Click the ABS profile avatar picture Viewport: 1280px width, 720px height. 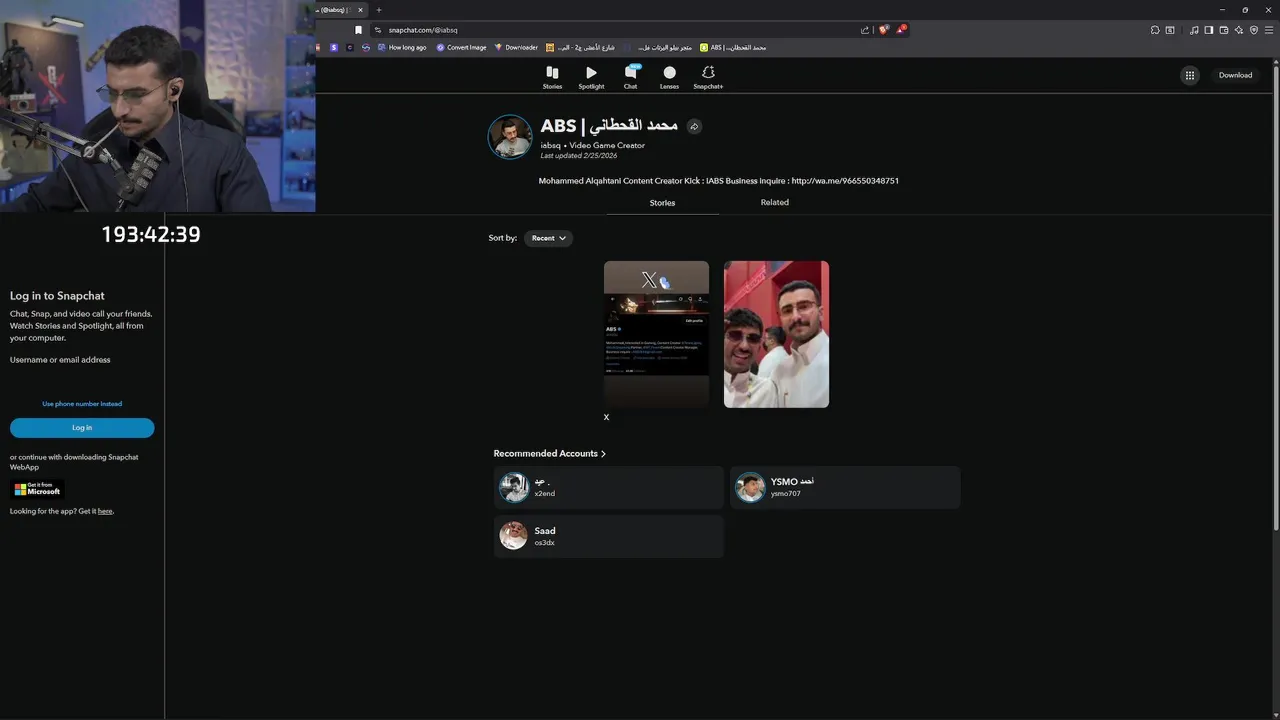(x=510, y=137)
